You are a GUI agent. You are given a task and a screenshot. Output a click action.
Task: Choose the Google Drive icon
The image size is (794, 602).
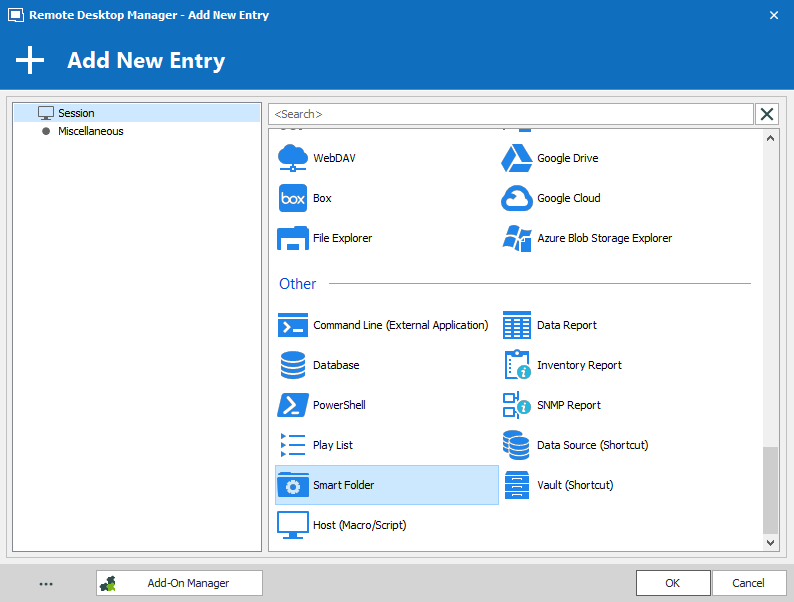click(x=516, y=158)
